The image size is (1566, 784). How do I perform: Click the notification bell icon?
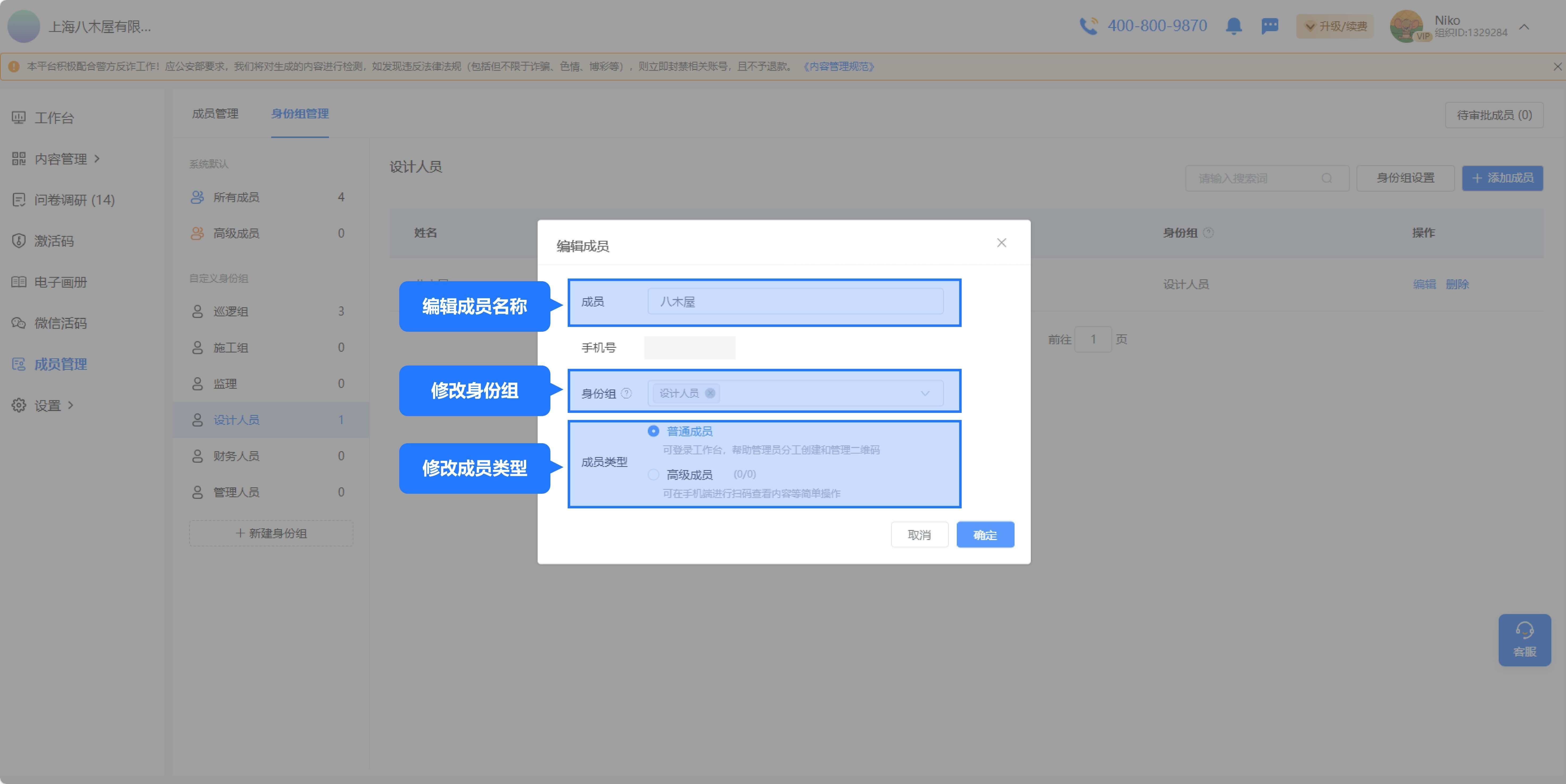coord(1234,26)
